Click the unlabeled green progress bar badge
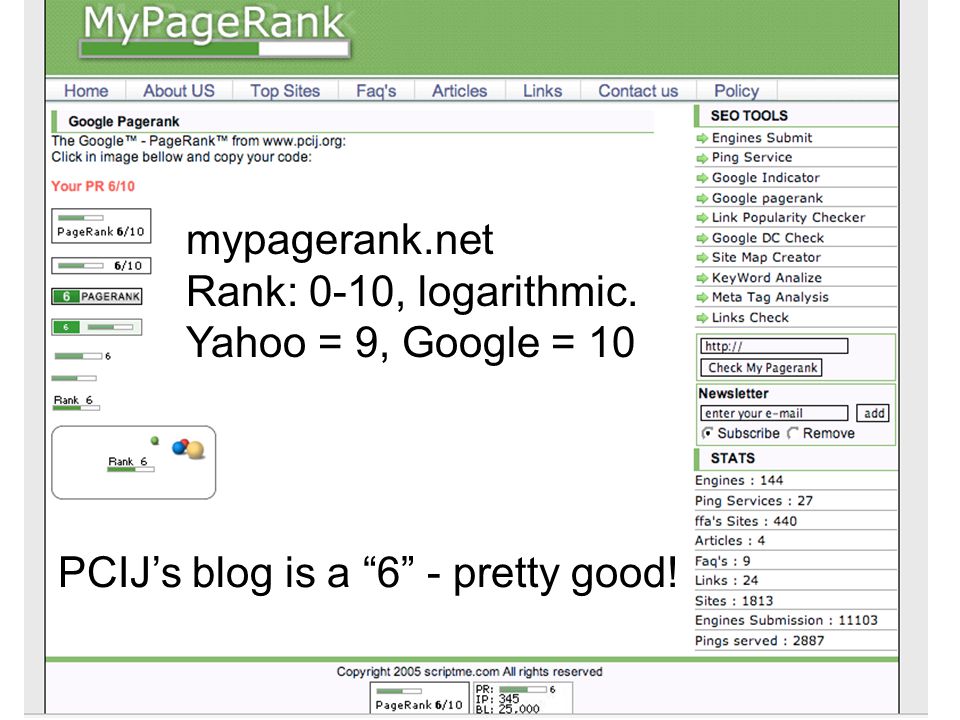This screenshot has height=720, width=960. tap(74, 378)
